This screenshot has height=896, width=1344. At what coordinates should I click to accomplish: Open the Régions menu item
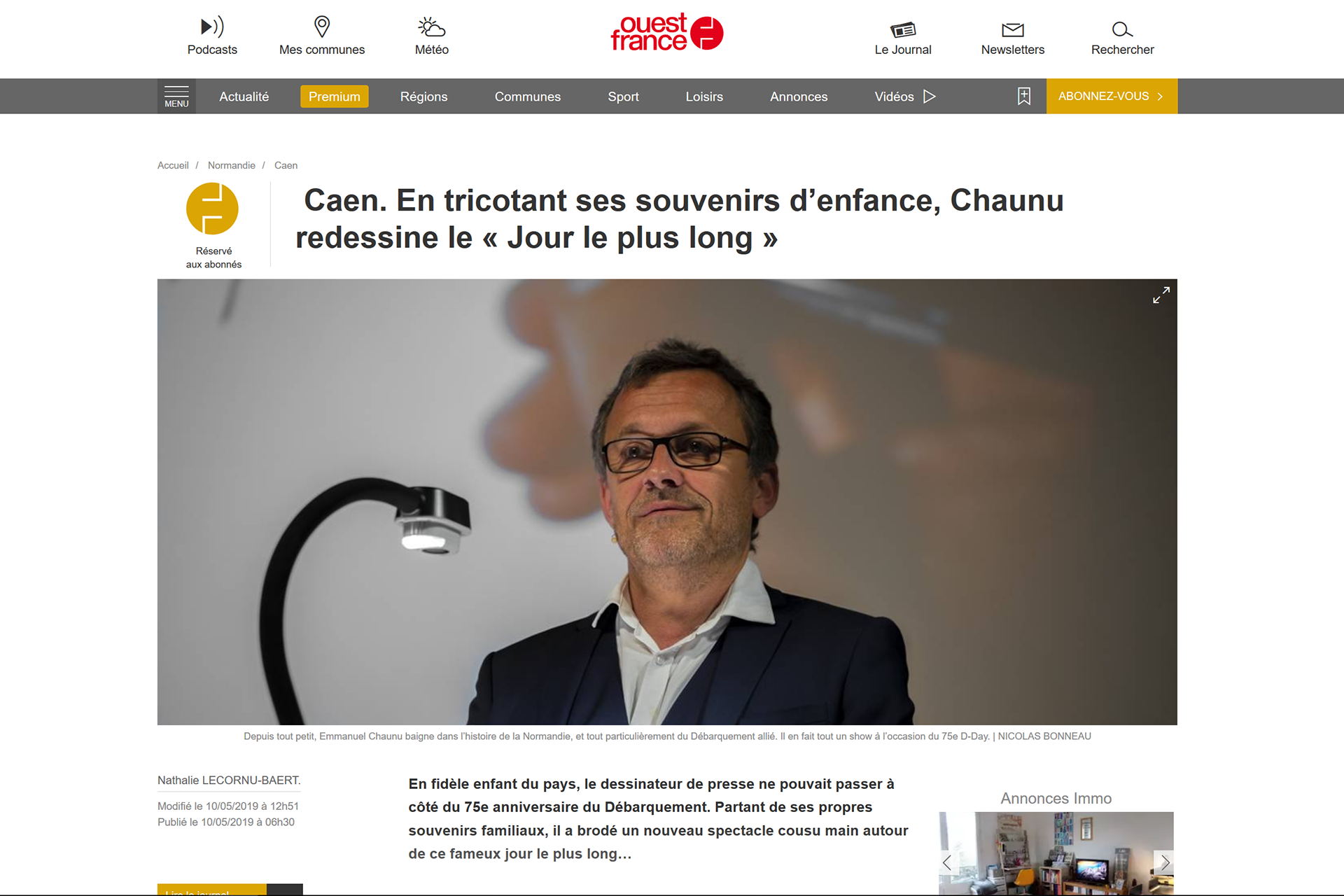point(423,97)
